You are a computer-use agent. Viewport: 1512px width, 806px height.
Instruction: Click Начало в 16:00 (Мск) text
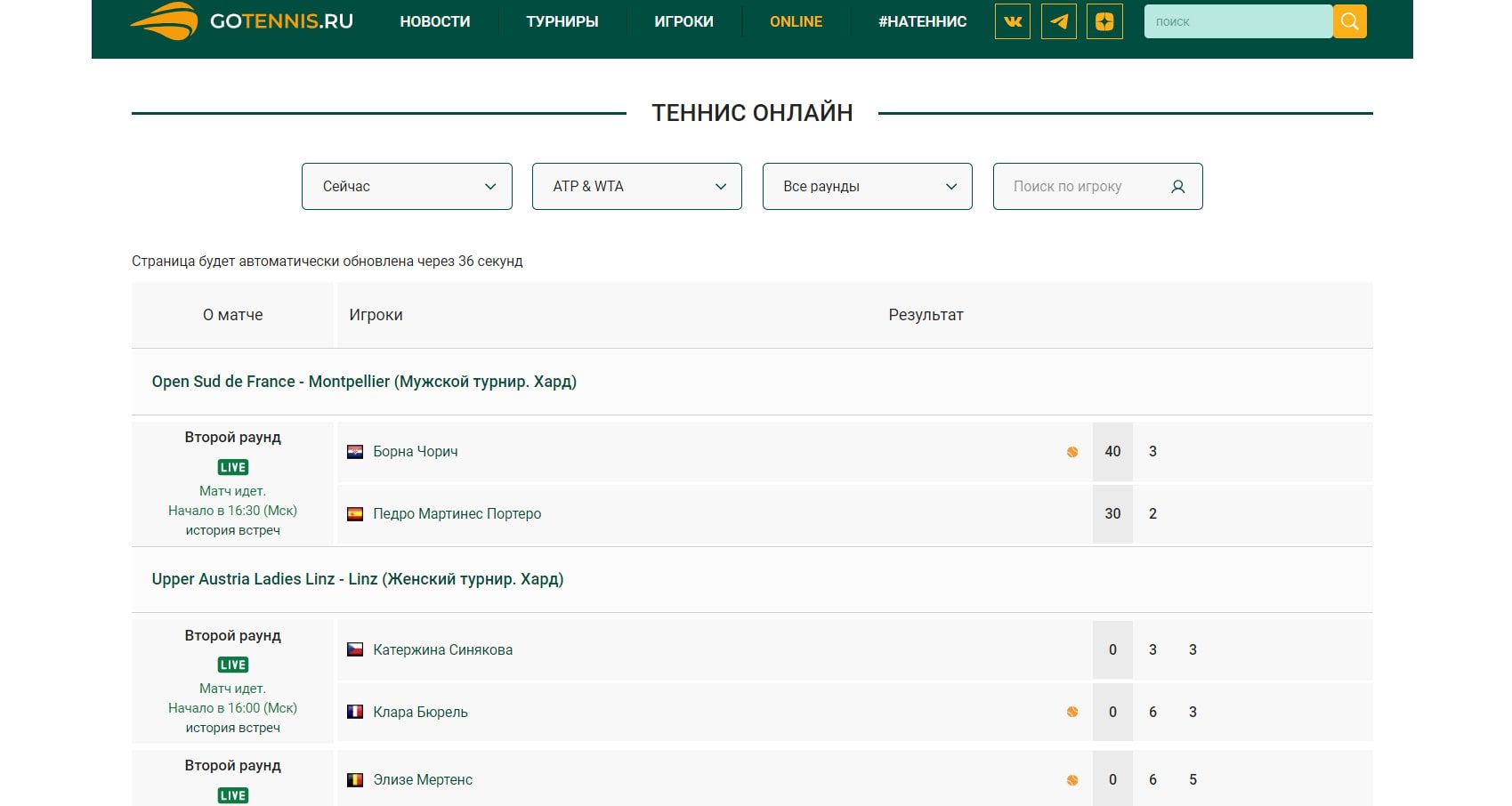(x=233, y=708)
